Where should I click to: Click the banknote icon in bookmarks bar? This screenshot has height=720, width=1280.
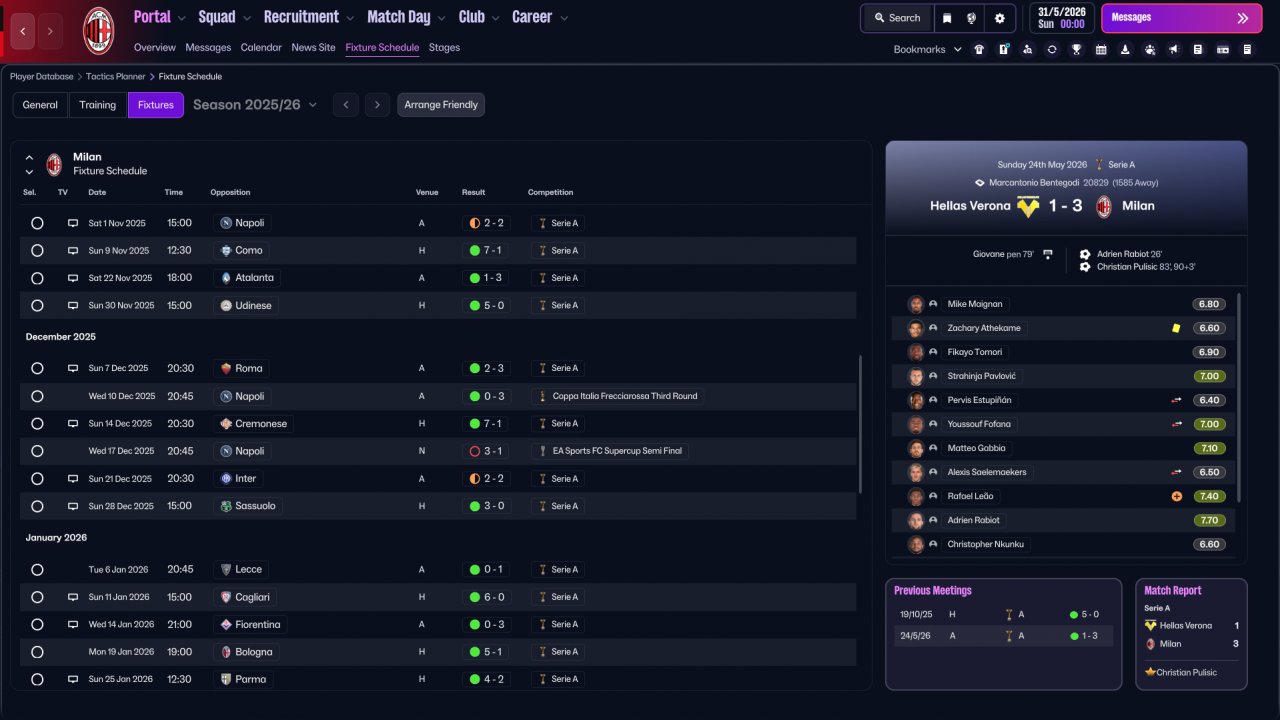(x=1223, y=49)
